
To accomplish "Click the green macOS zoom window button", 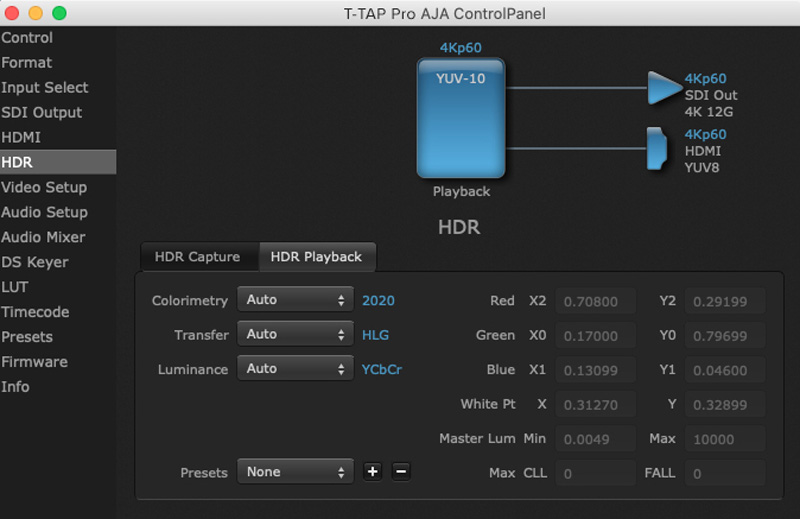I will (59, 13).
